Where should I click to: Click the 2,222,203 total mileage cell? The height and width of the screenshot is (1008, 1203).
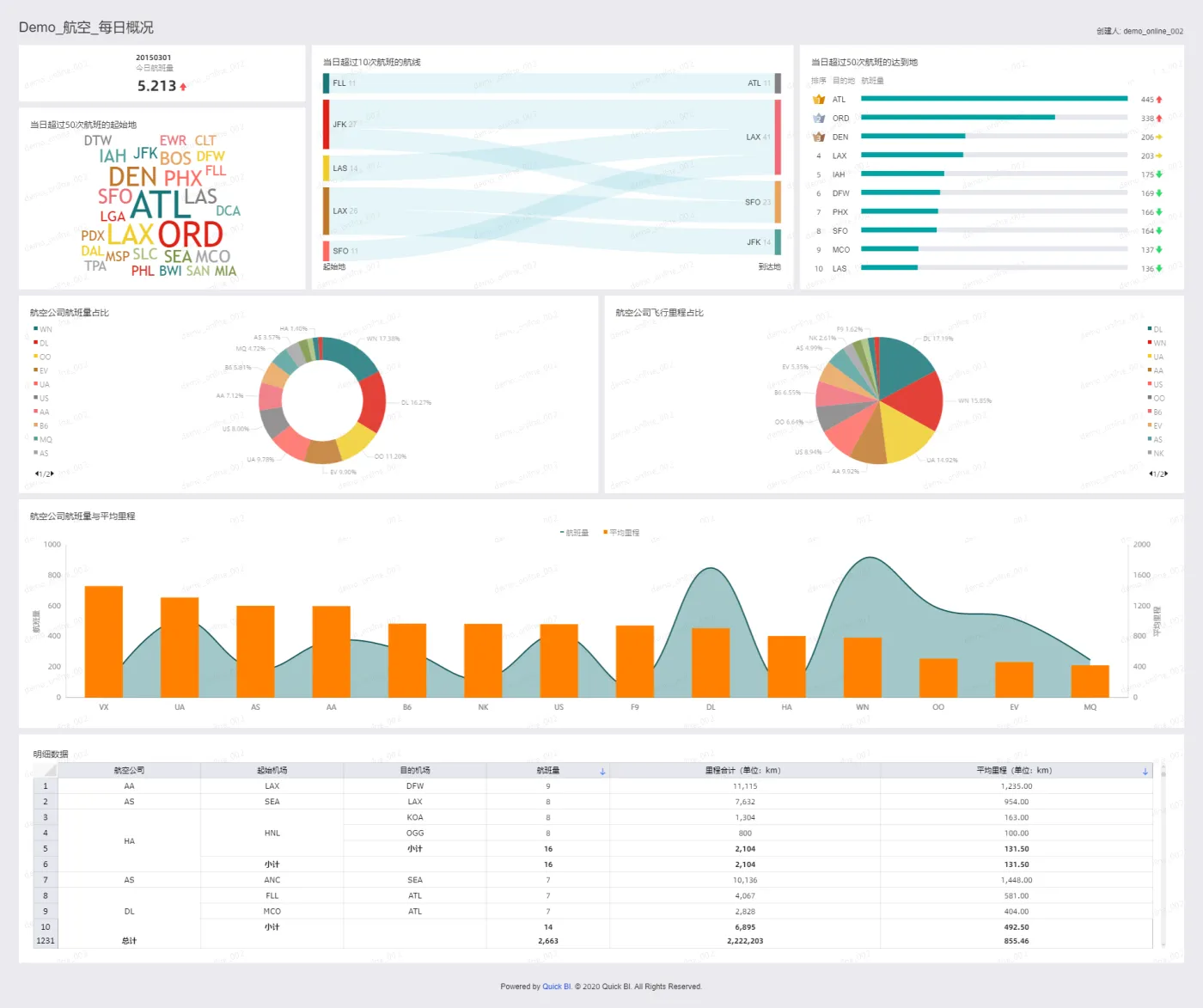(745, 942)
